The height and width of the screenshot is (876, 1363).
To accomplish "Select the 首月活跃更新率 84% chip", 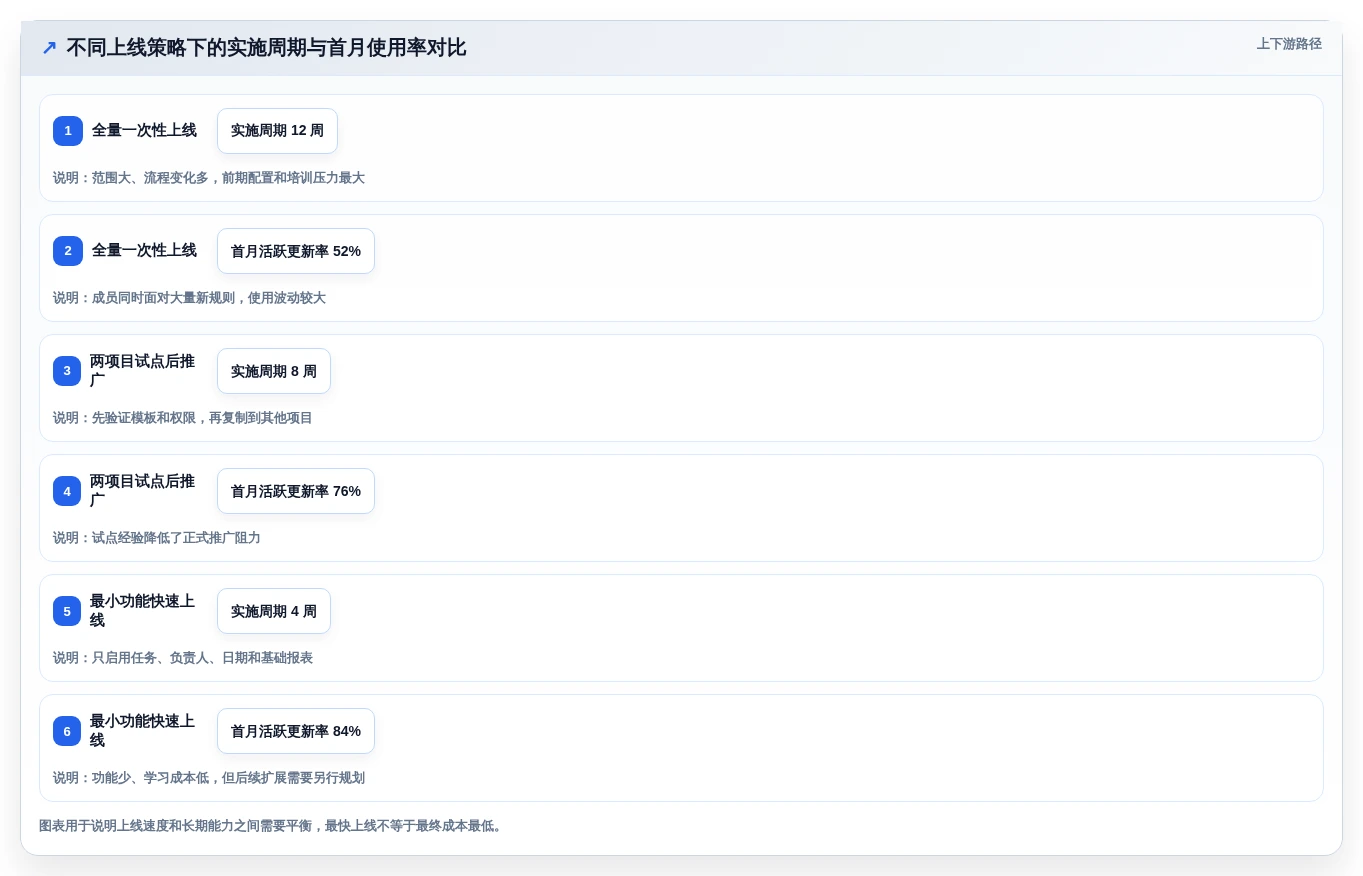I will pos(296,731).
